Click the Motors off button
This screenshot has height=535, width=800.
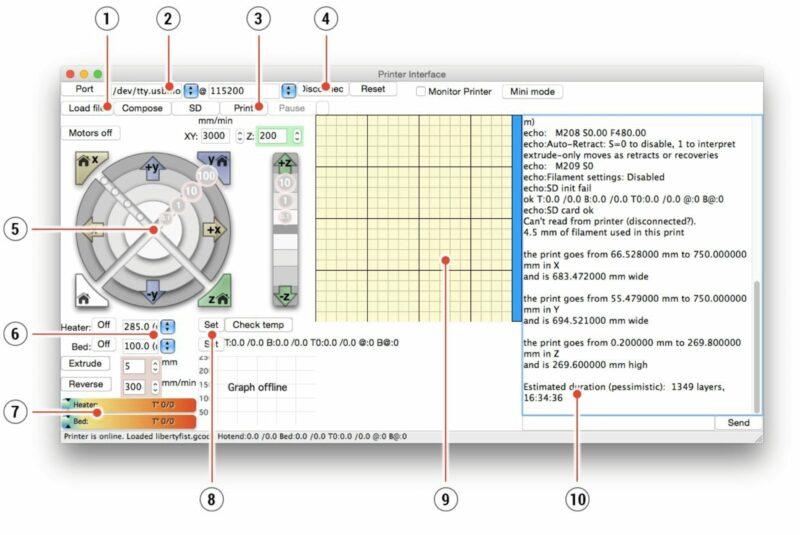point(90,132)
